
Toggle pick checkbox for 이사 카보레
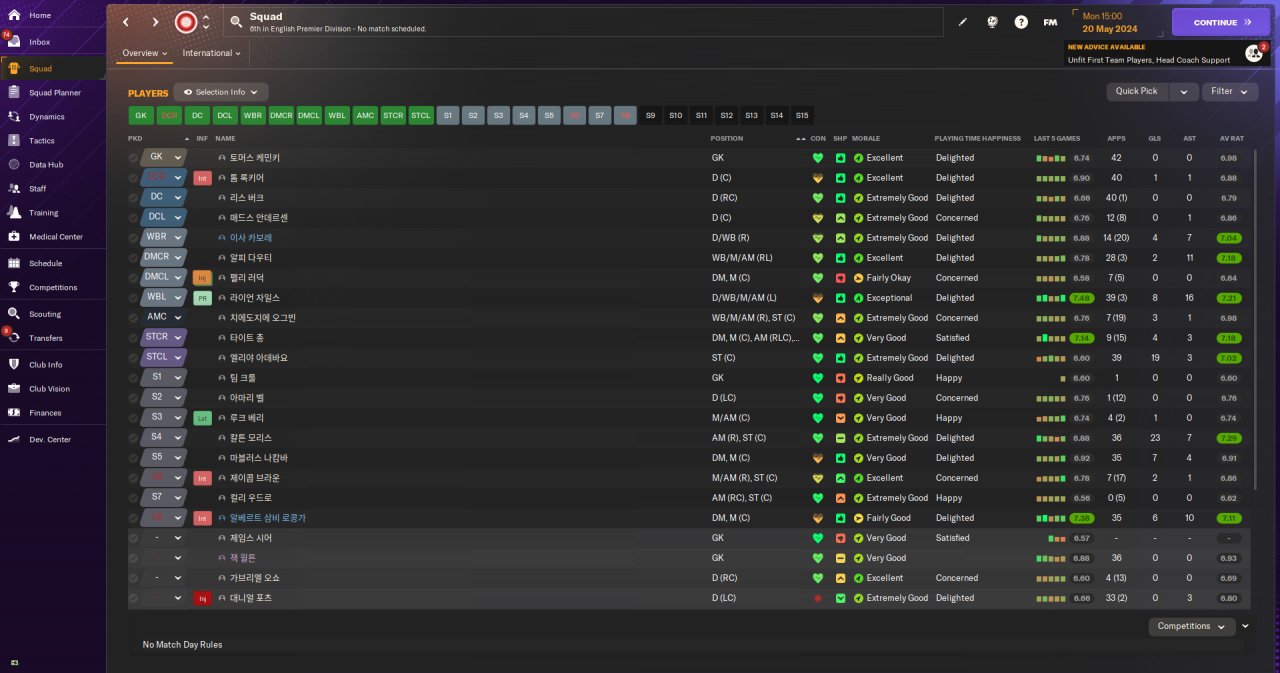[x=134, y=238]
